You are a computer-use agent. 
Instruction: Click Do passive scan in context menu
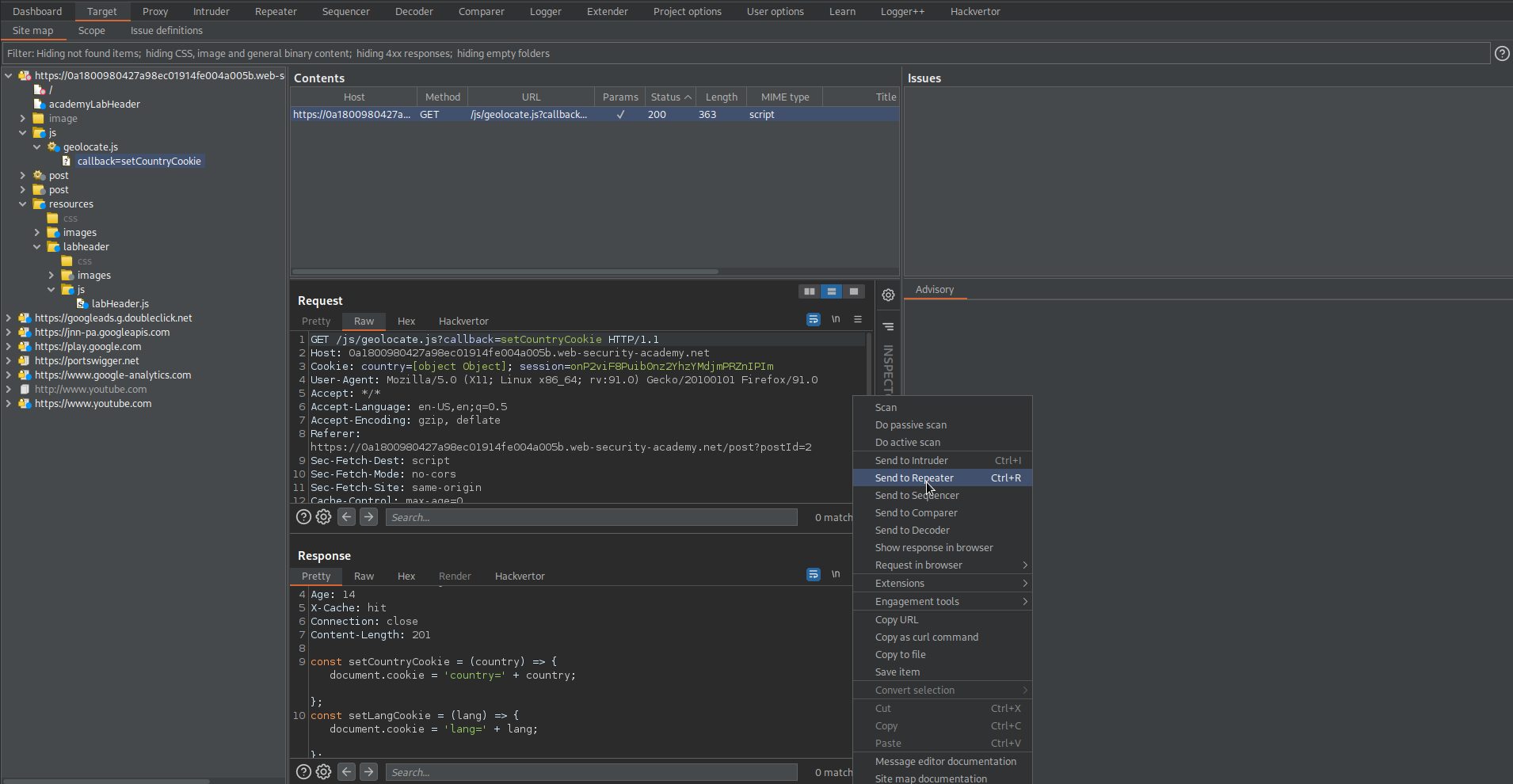coord(943,424)
